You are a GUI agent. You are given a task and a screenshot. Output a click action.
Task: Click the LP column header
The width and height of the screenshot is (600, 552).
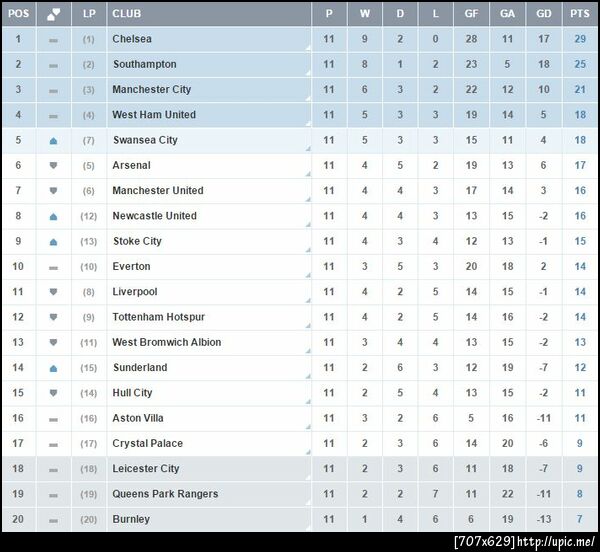89,14
